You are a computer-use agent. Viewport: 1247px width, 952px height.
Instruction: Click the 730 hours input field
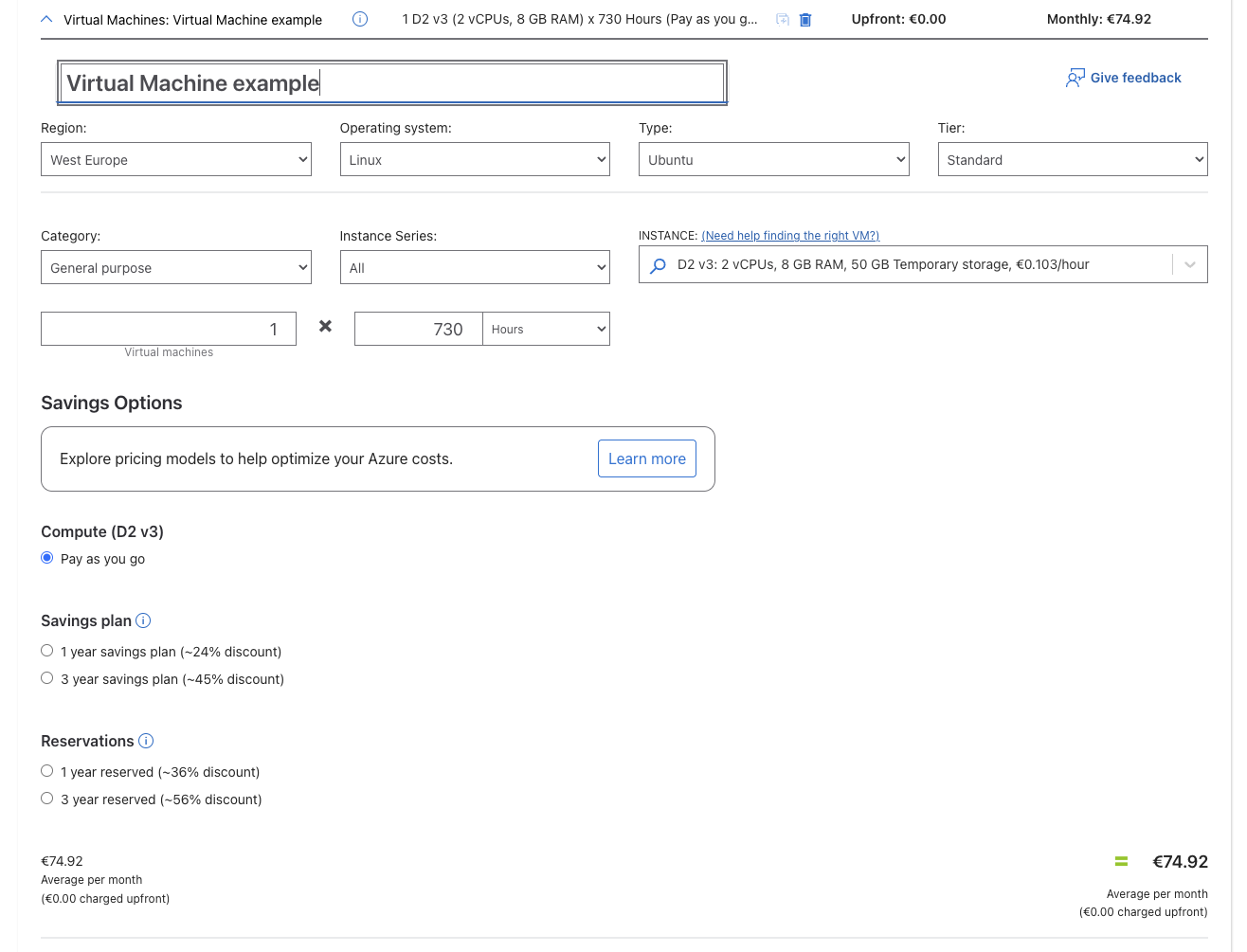(418, 329)
